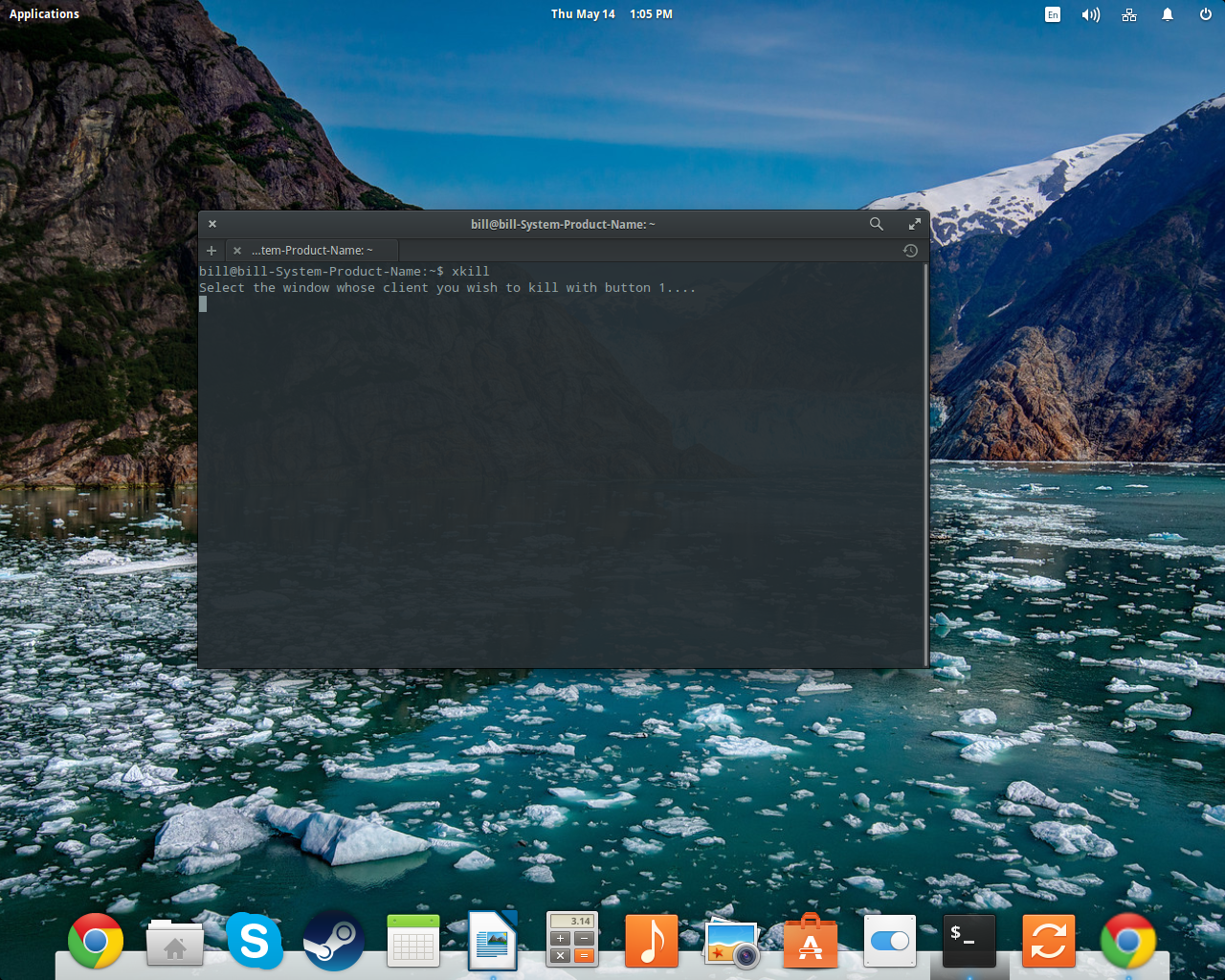Open the search history clock icon
This screenshot has height=980, width=1225.
point(909,250)
